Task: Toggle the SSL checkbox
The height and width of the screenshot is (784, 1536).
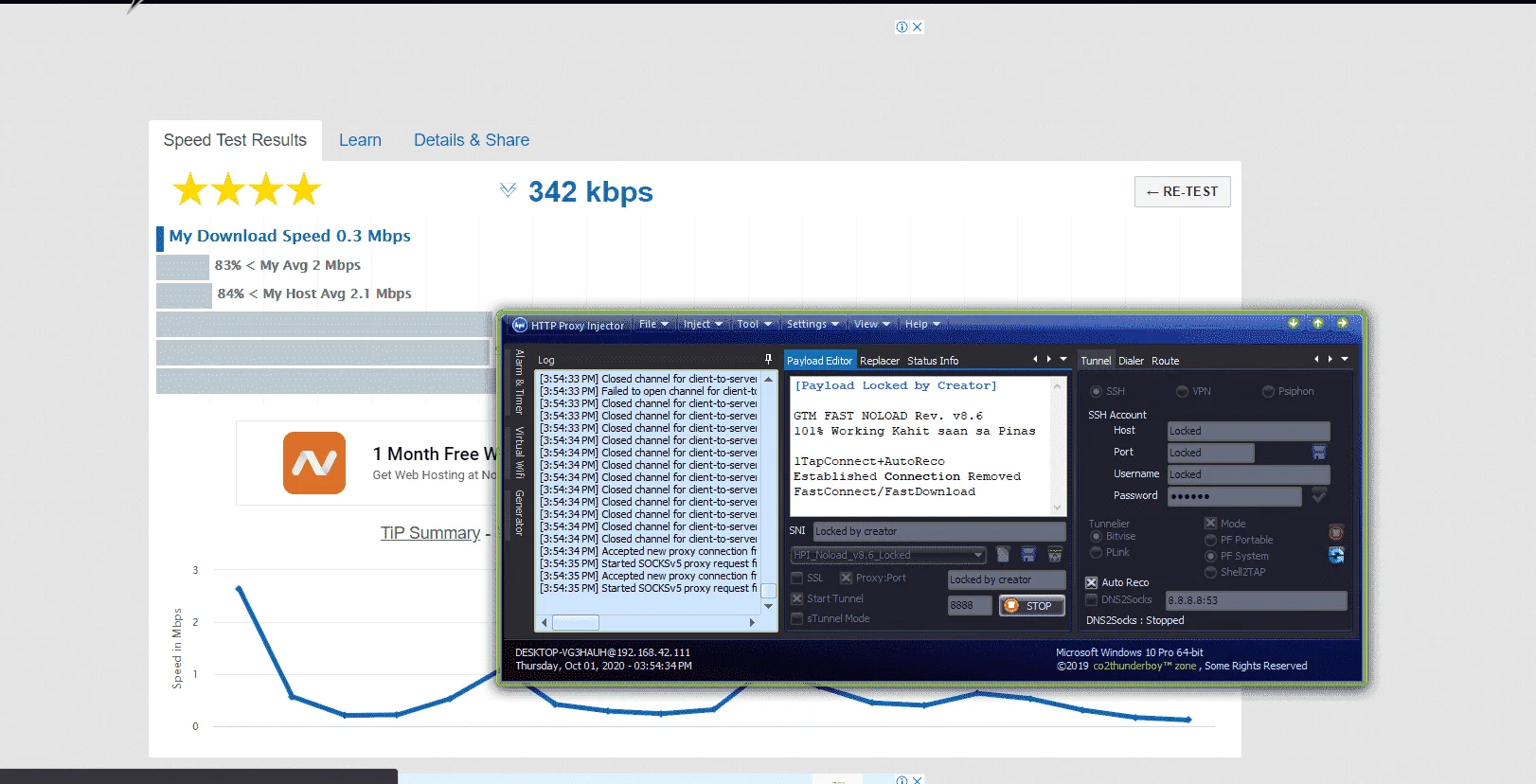Action: pyautogui.click(x=796, y=578)
